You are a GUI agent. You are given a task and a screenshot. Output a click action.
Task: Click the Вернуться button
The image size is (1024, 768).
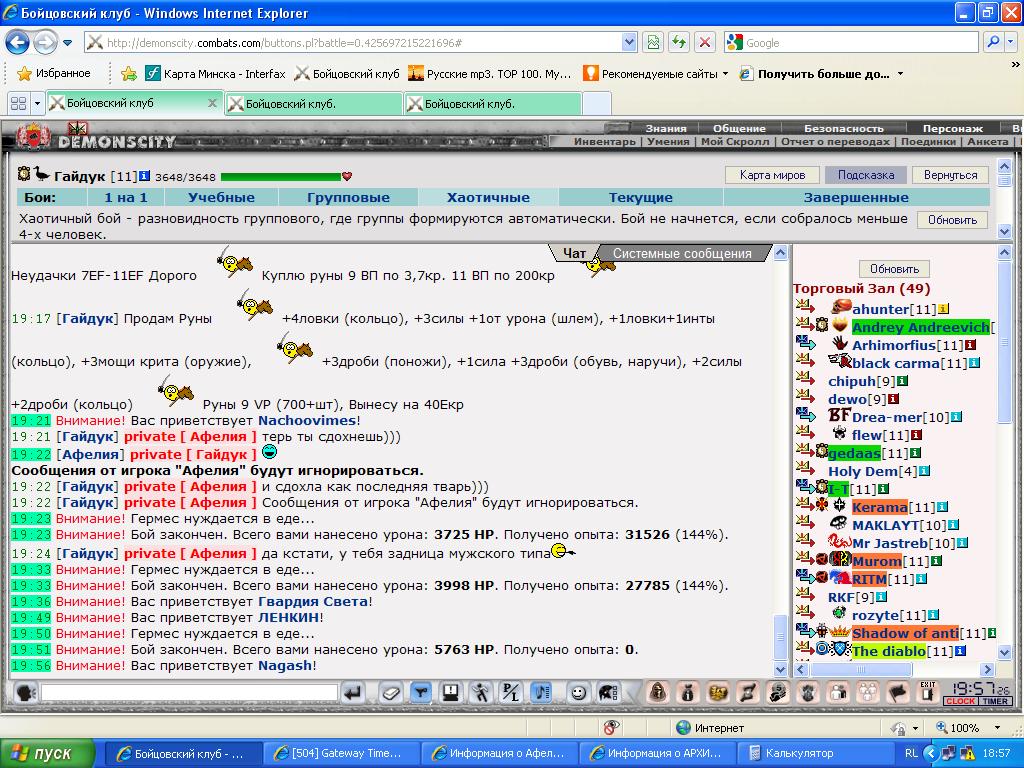tap(950, 175)
